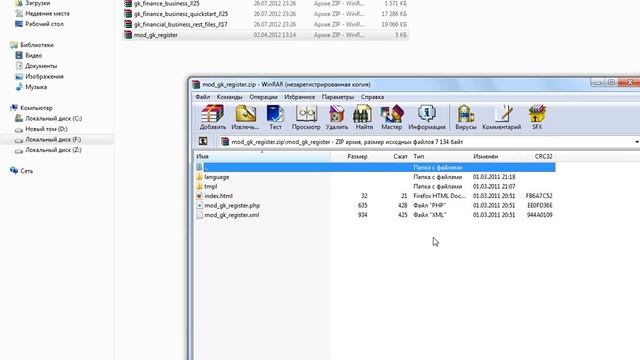Select the parent folder '..' row
The image size is (640, 360).
coord(375,167)
